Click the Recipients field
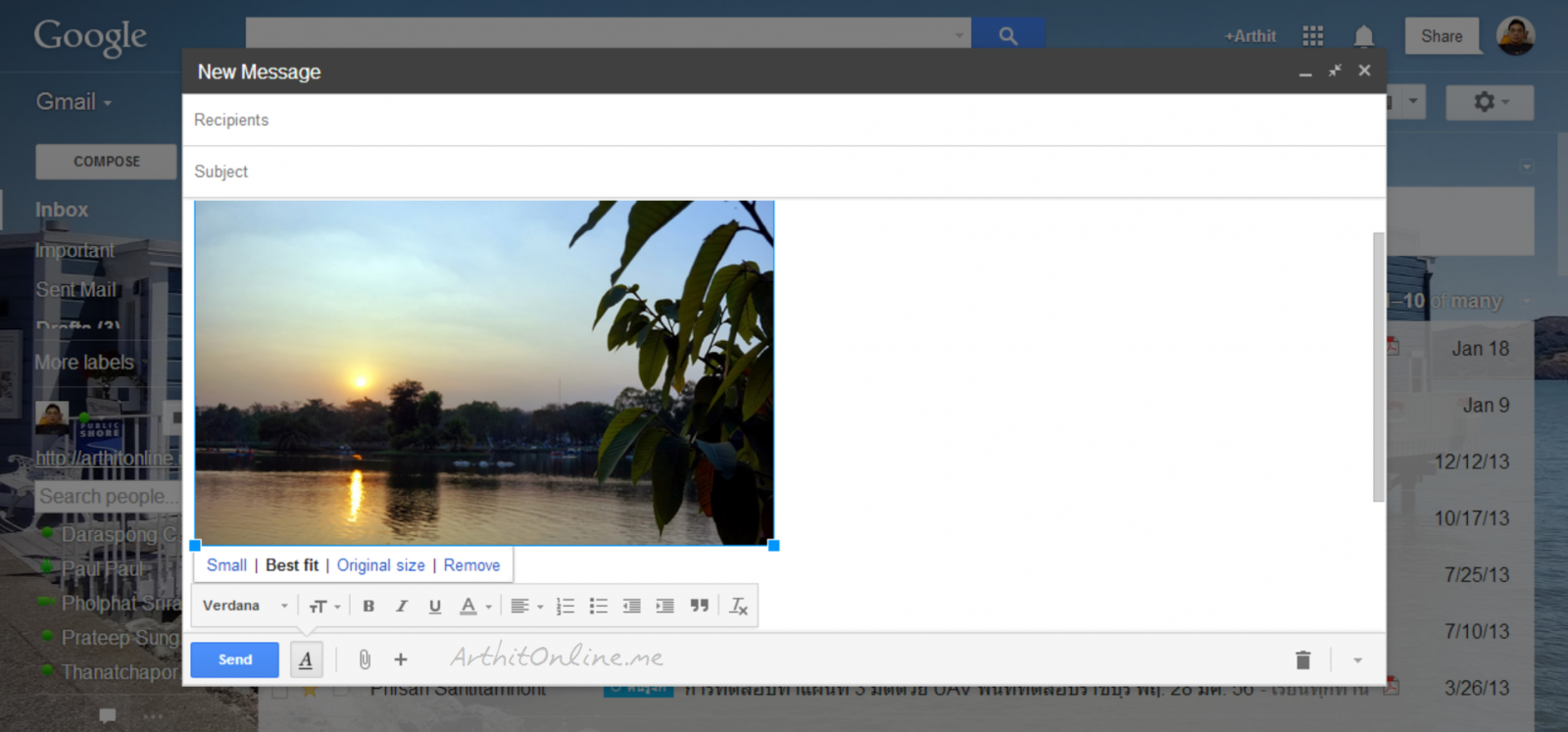This screenshot has width=1568, height=732. coord(784,120)
